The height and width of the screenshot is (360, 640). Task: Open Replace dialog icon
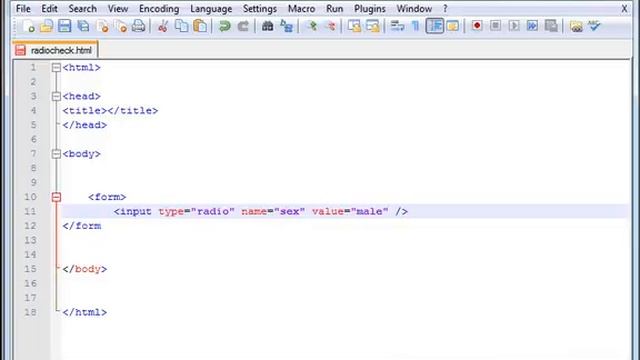click(x=287, y=26)
